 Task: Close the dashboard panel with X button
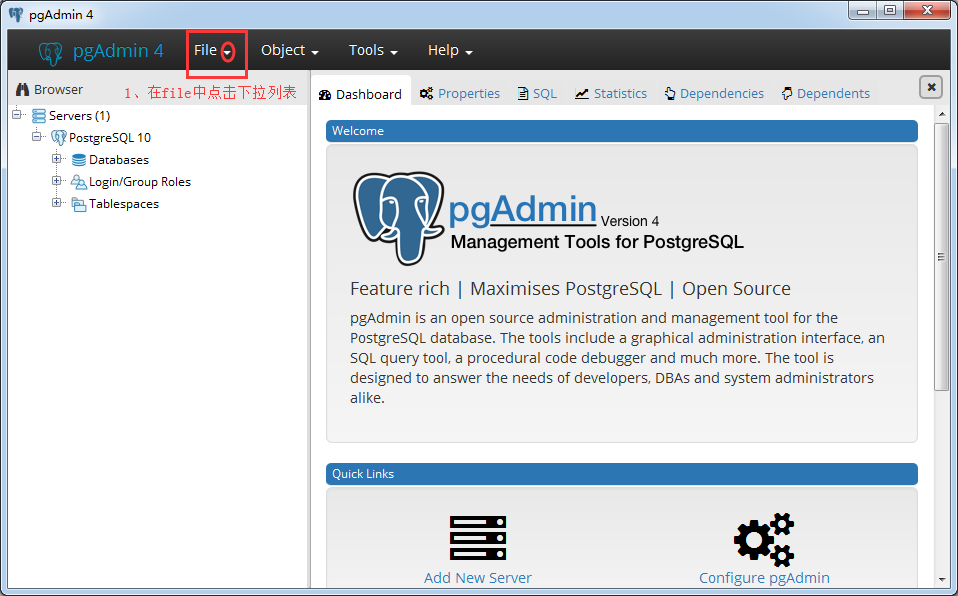point(931,87)
